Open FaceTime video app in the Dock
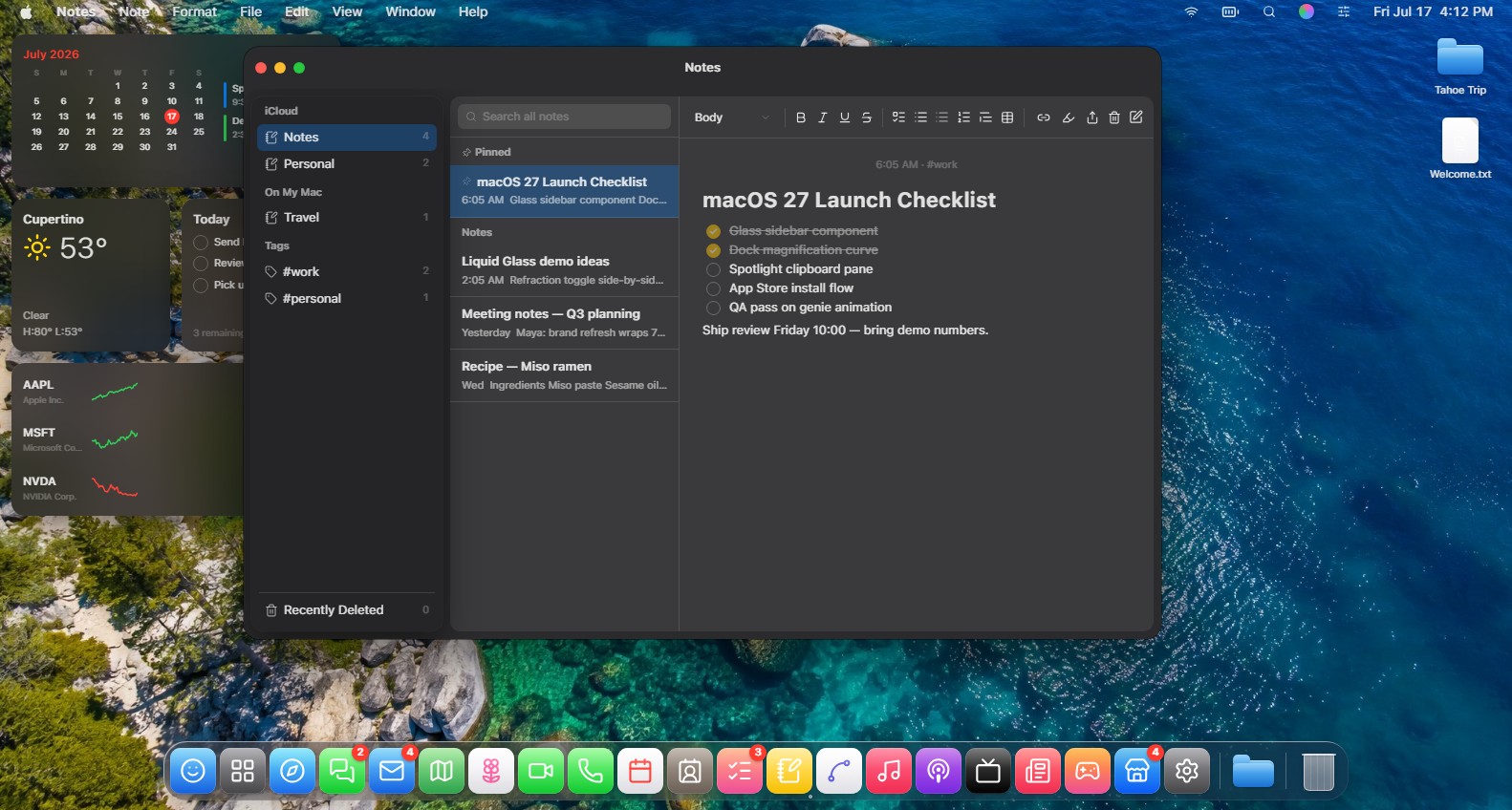1512x810 pixels. [541, 771]
